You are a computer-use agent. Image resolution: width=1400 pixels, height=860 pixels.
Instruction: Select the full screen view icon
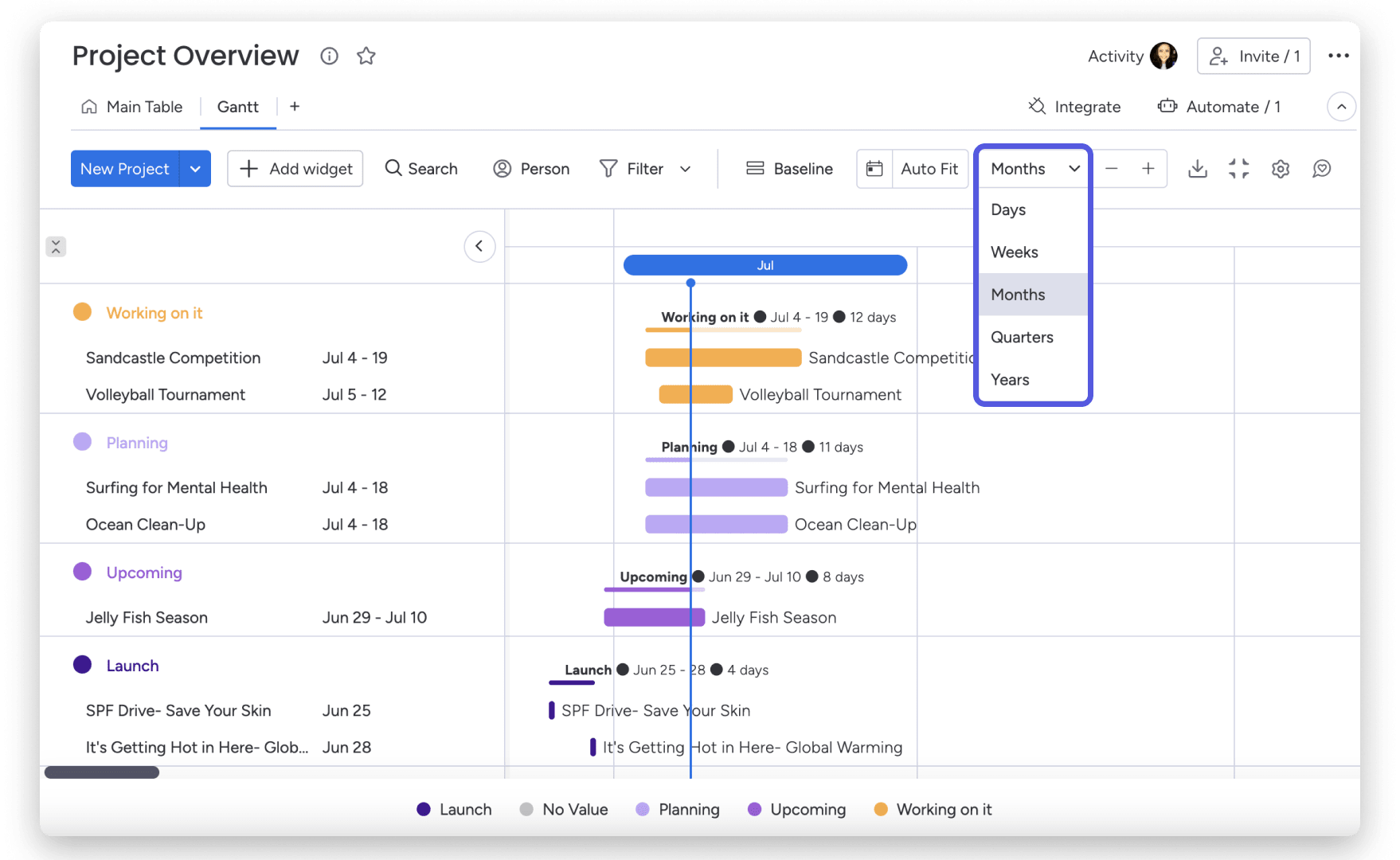tap(1239, 168)
